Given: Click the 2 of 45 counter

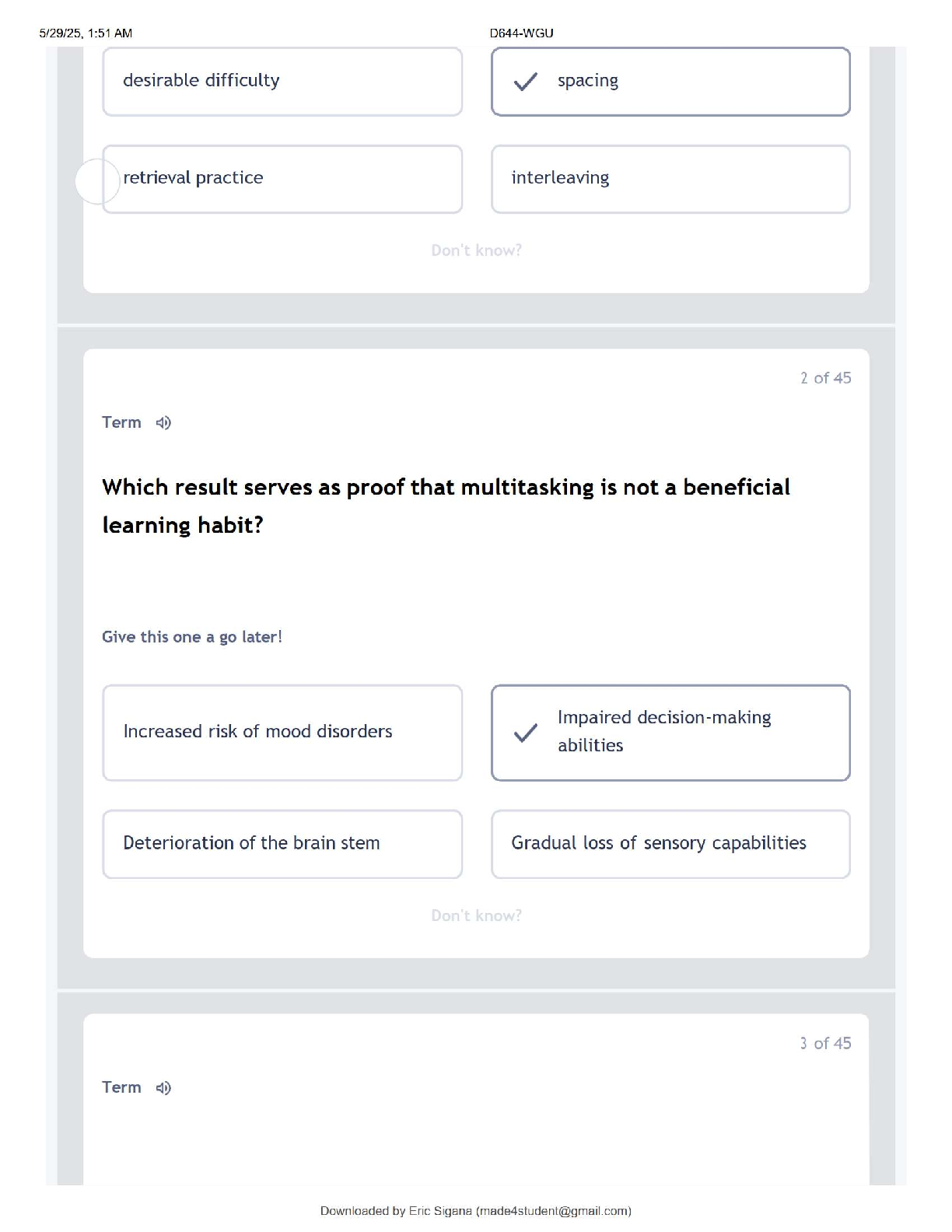Looking at the screenshot, I should coord(825,378).
